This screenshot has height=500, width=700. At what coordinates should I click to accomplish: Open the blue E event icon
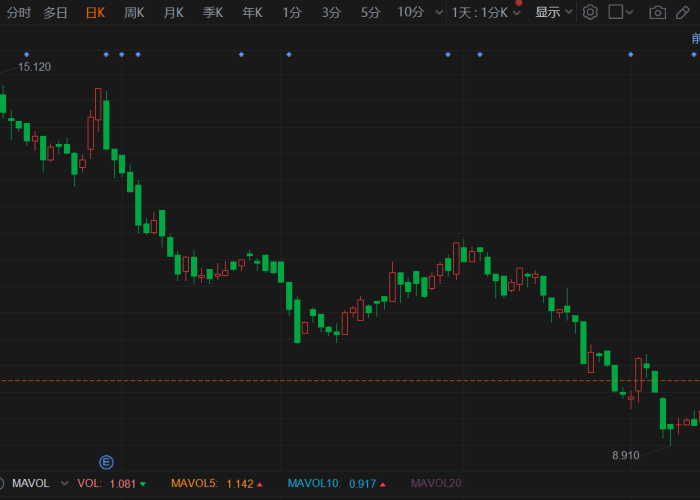pyautogui.click(x=106, y=462)
